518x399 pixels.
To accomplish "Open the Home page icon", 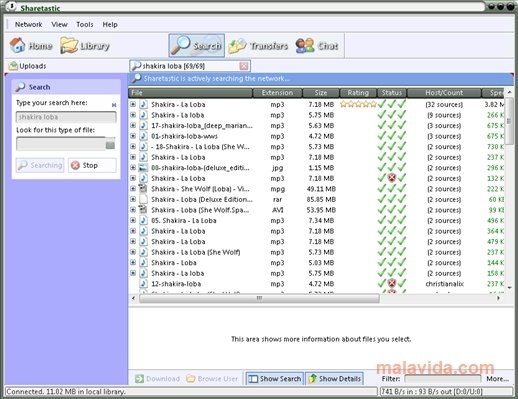I will (17, 45).
